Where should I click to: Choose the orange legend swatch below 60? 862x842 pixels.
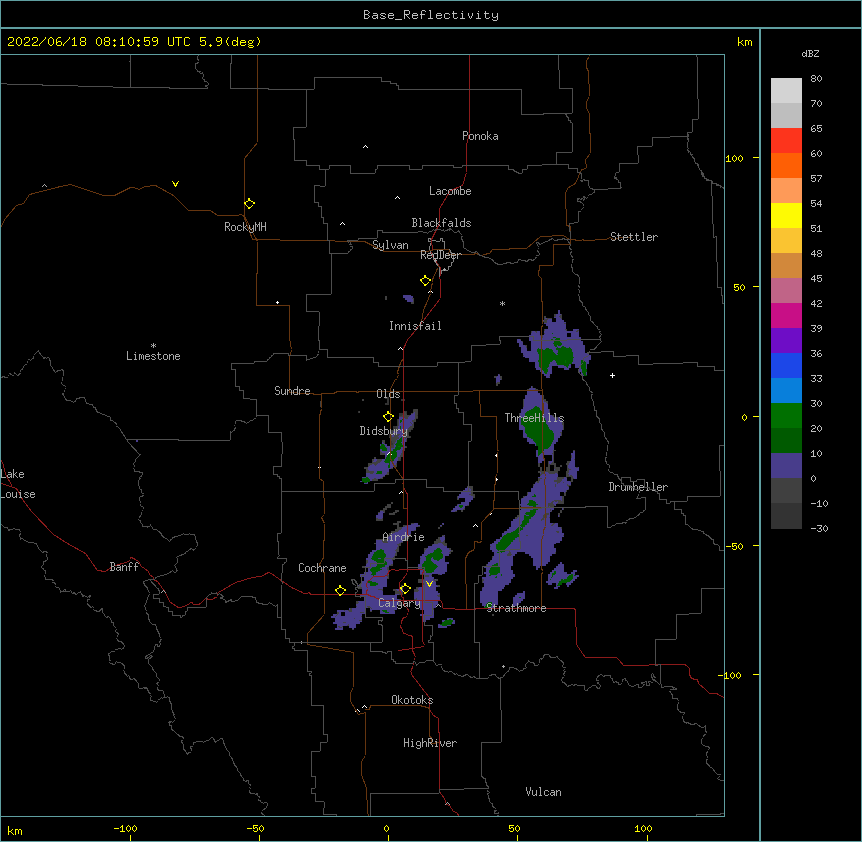point(786,165)
